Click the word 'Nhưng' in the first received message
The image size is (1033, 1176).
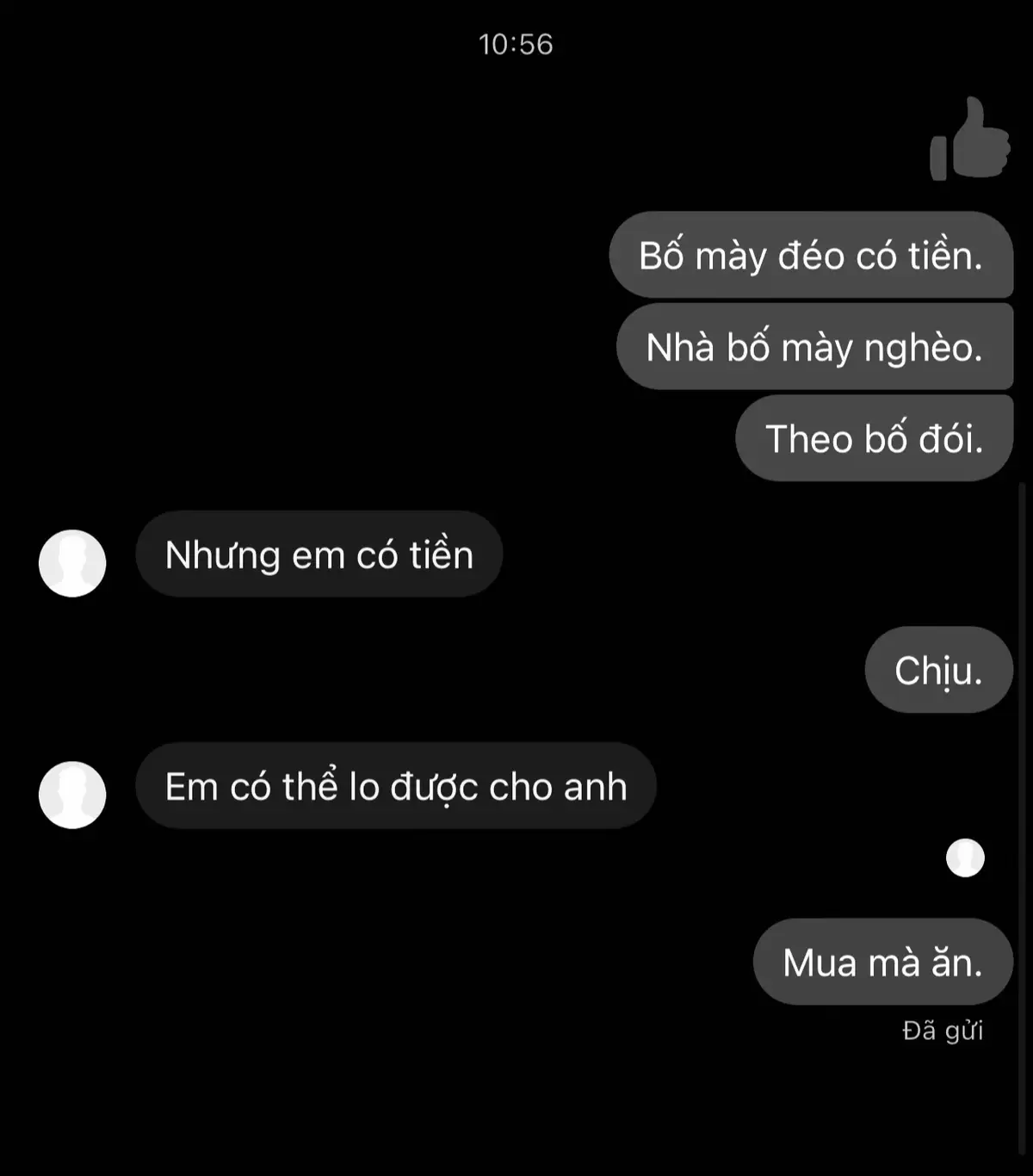223,555
